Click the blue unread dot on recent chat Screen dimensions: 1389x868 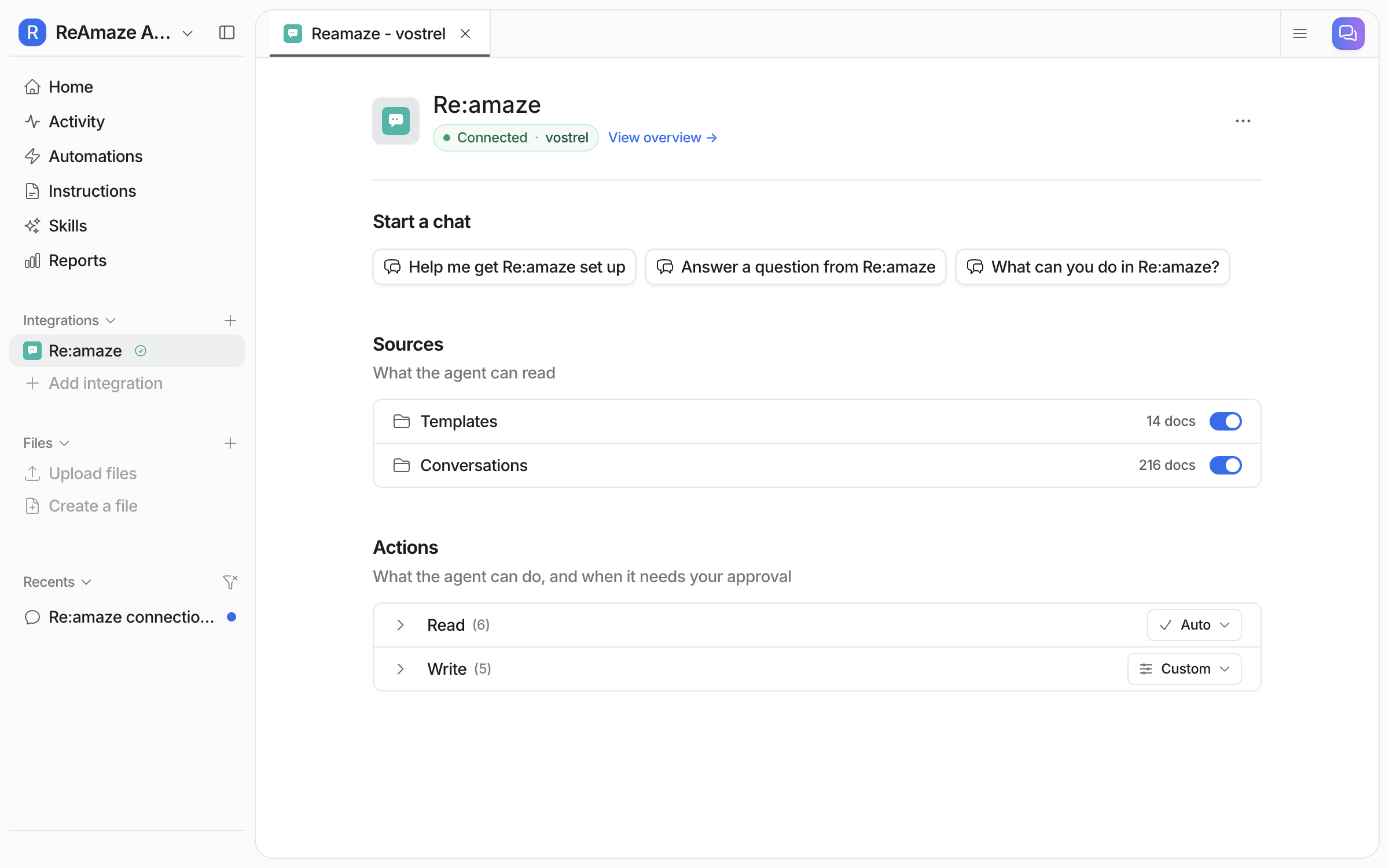pos(231,617)
